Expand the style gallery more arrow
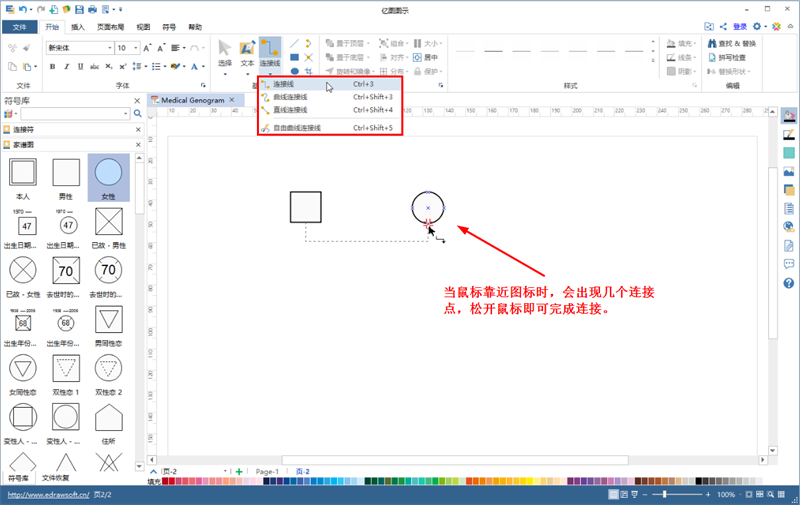Image resolution: width=800 pixels, height=505 pixels. click(653, 60)
